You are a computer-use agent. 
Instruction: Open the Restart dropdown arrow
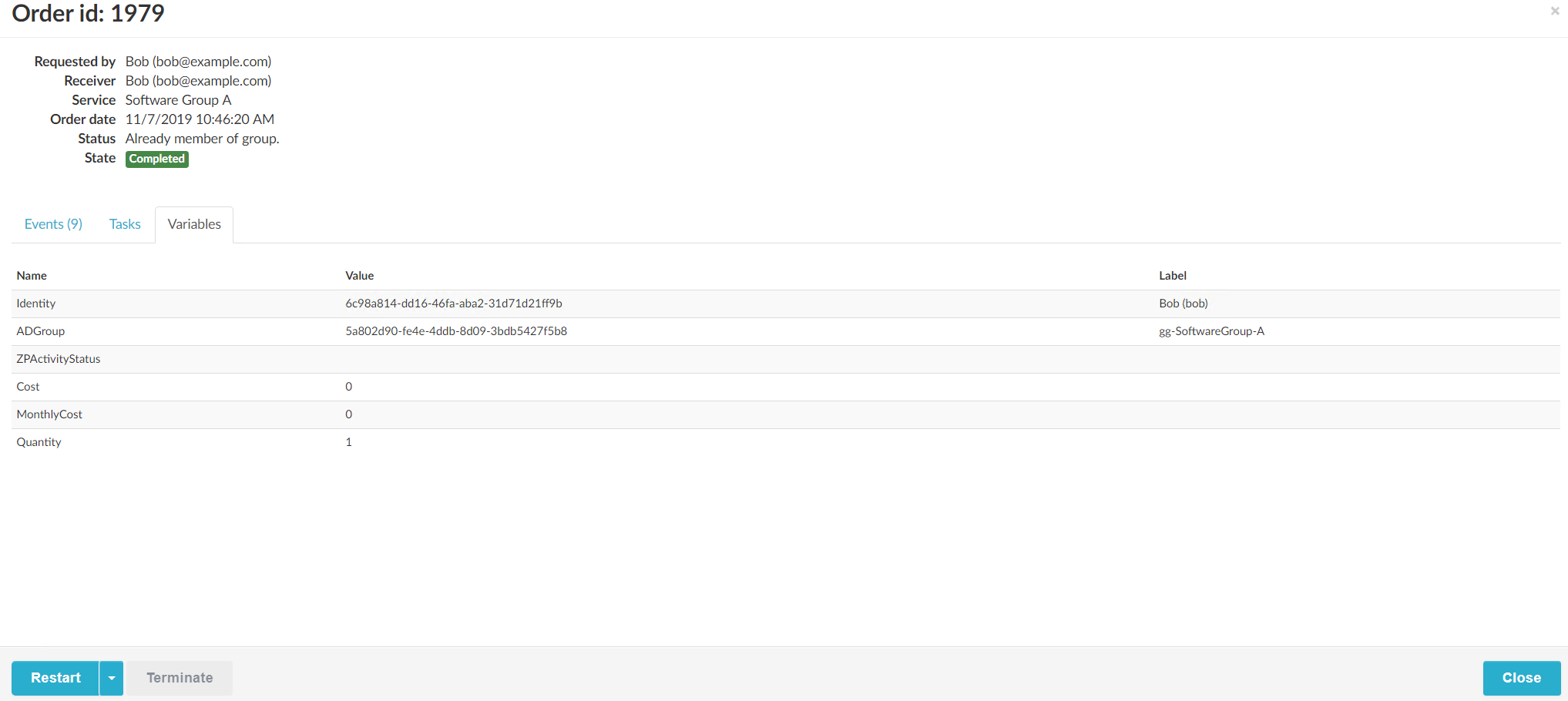click(x=112, y=678)
